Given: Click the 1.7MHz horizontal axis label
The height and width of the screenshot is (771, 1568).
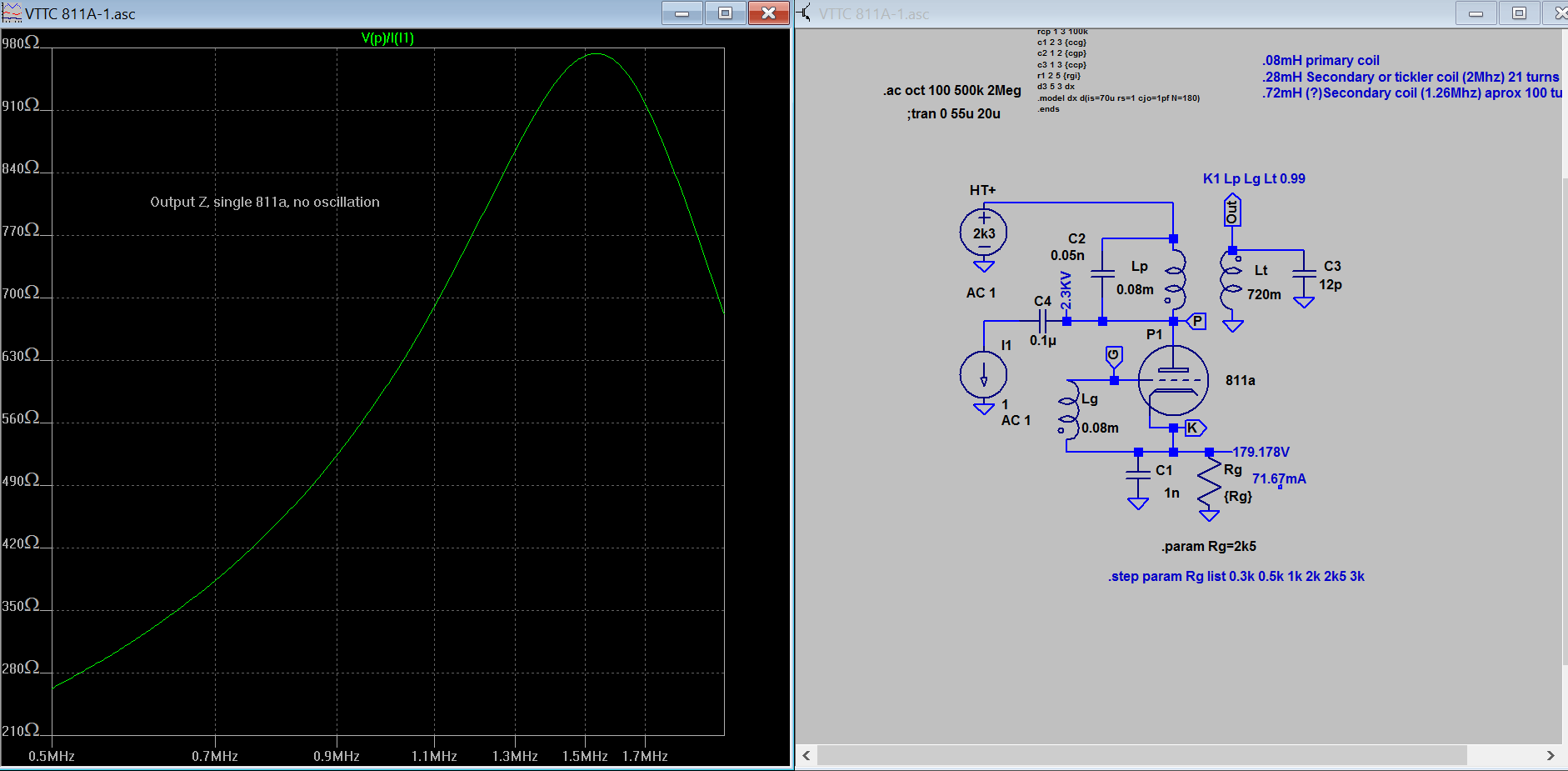Looking at the screenshot, I should 645,756.
